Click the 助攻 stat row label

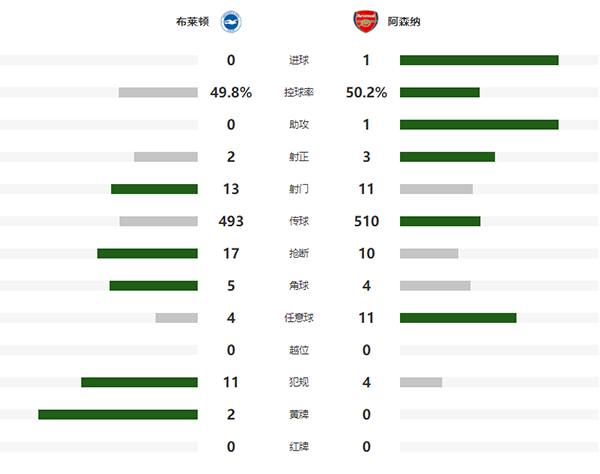click(300, 125)
